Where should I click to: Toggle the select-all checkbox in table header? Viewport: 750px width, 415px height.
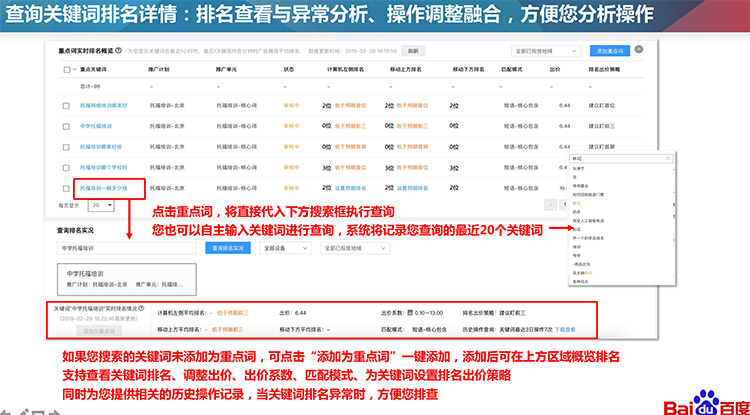tap(67, 70)
